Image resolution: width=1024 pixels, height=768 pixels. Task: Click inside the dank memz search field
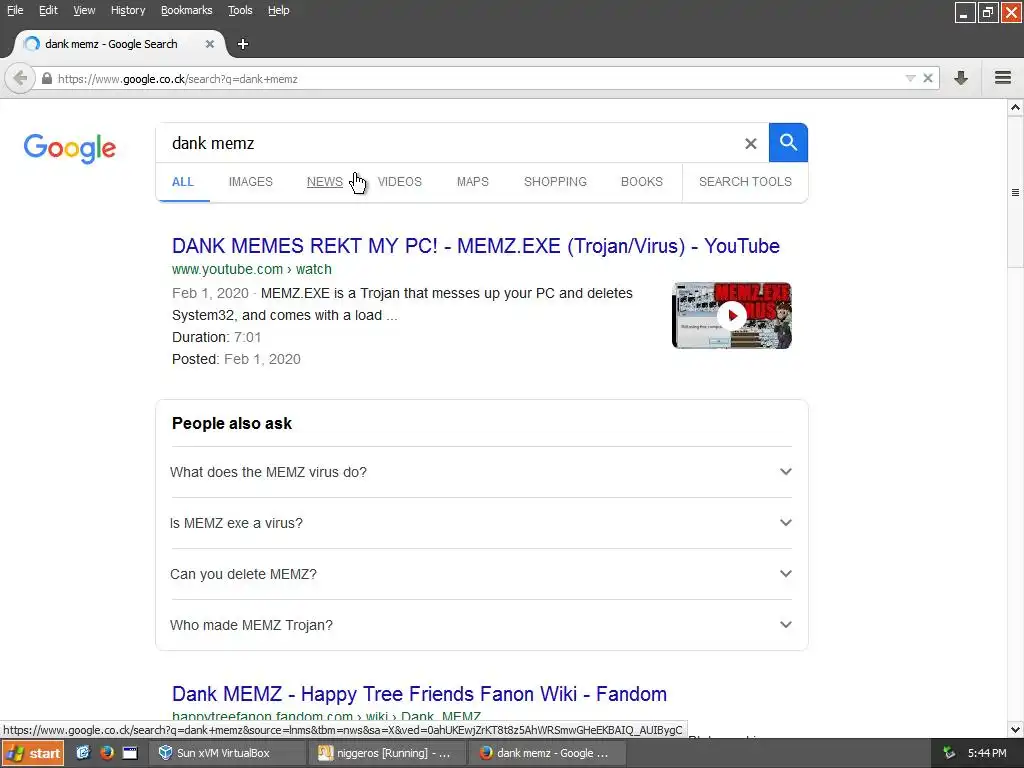[451, 143]
